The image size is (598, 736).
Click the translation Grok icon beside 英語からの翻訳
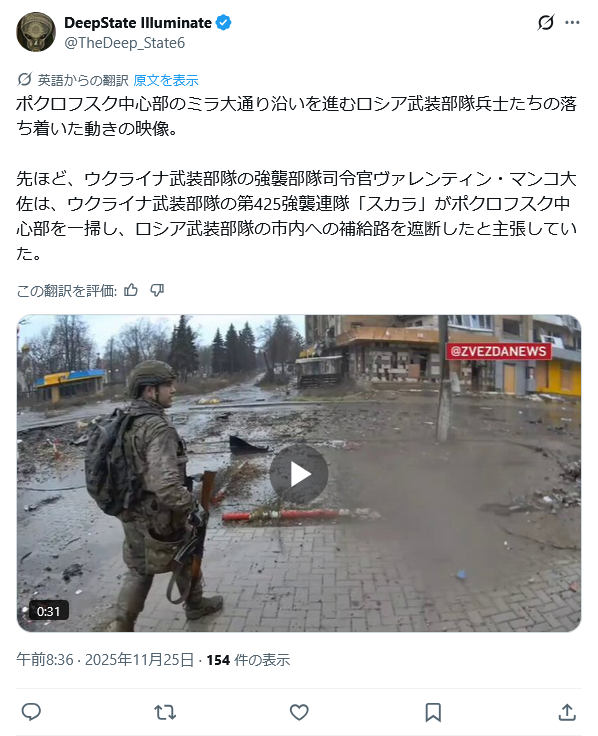click(24, 80)
